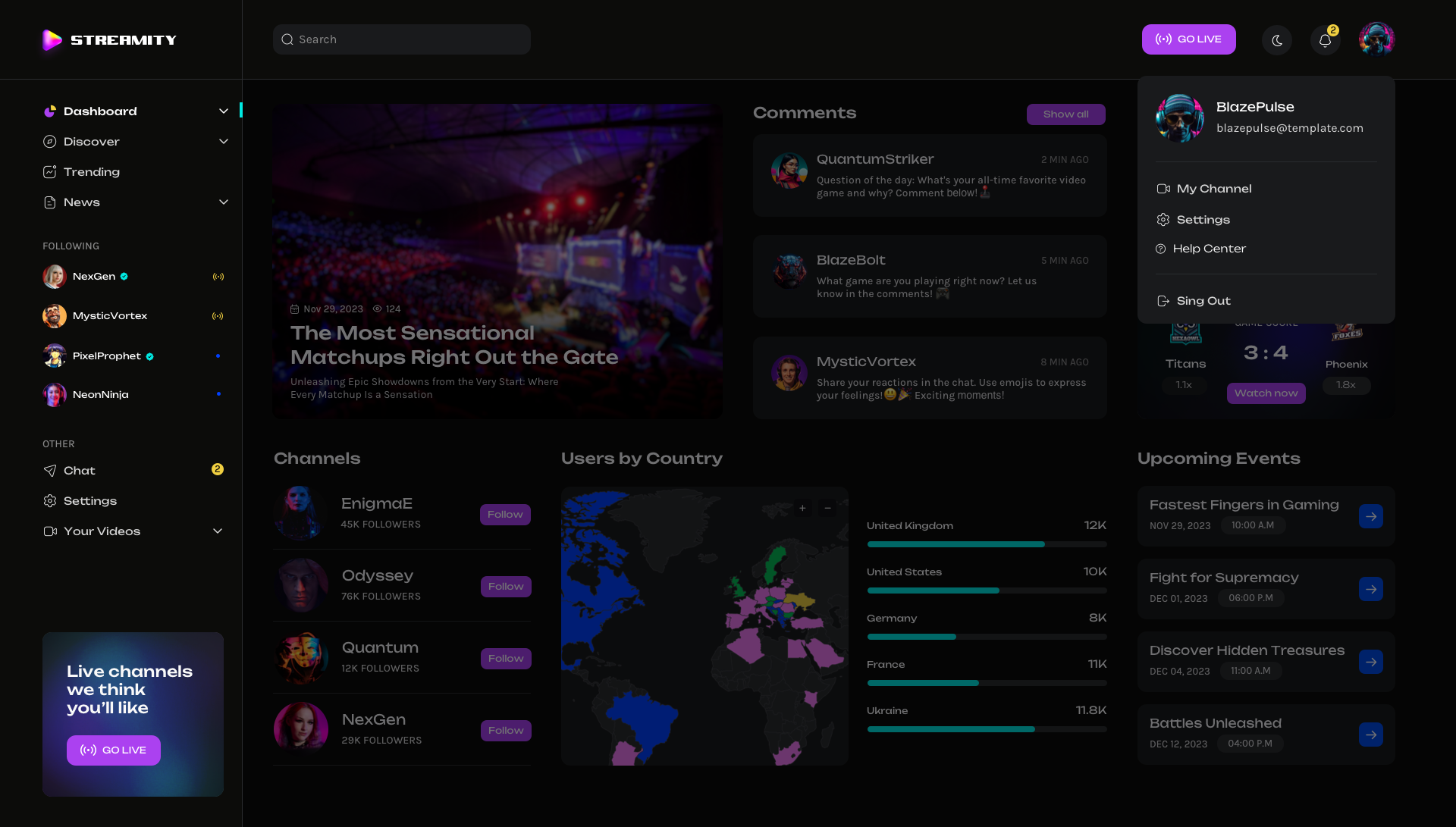
Task: Click the Streamity logo
Action: click(x=108, y=39)
